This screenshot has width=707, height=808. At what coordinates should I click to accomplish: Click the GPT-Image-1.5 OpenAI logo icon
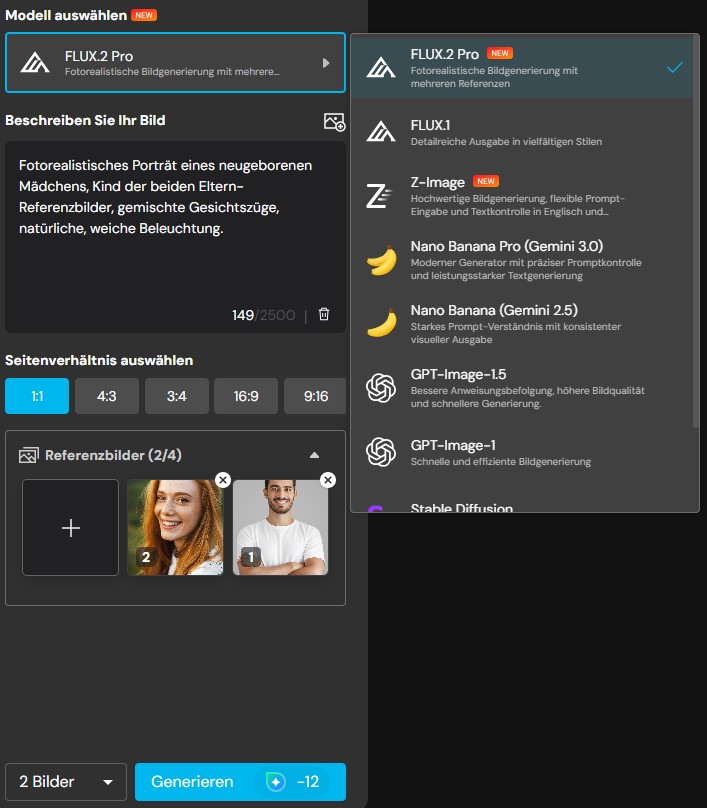pyautogui.click(x=381, y=388)
